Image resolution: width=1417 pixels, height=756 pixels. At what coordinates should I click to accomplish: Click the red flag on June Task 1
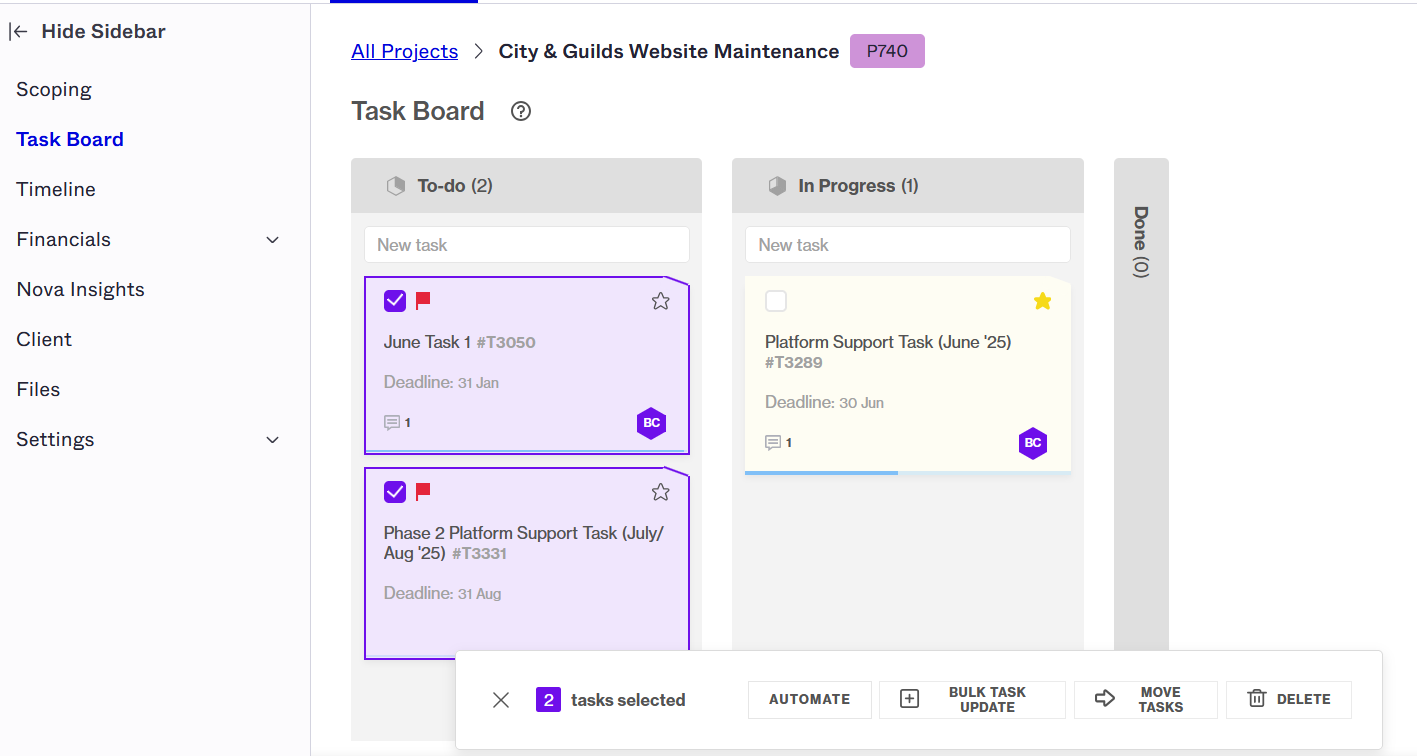[x=423, y=301]
